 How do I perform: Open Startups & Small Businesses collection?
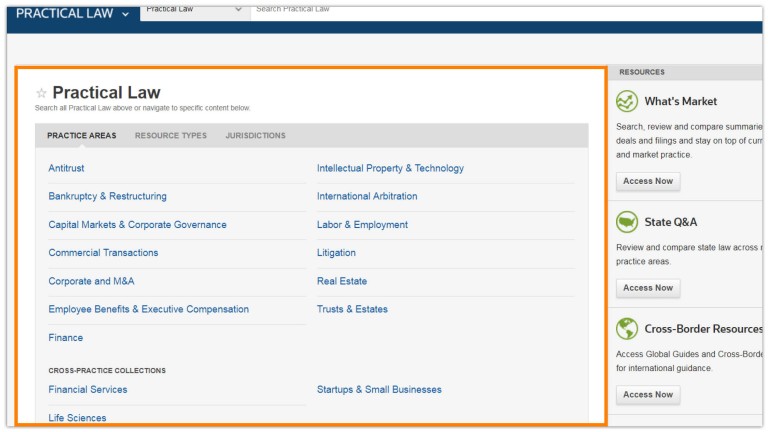(379, 389)
